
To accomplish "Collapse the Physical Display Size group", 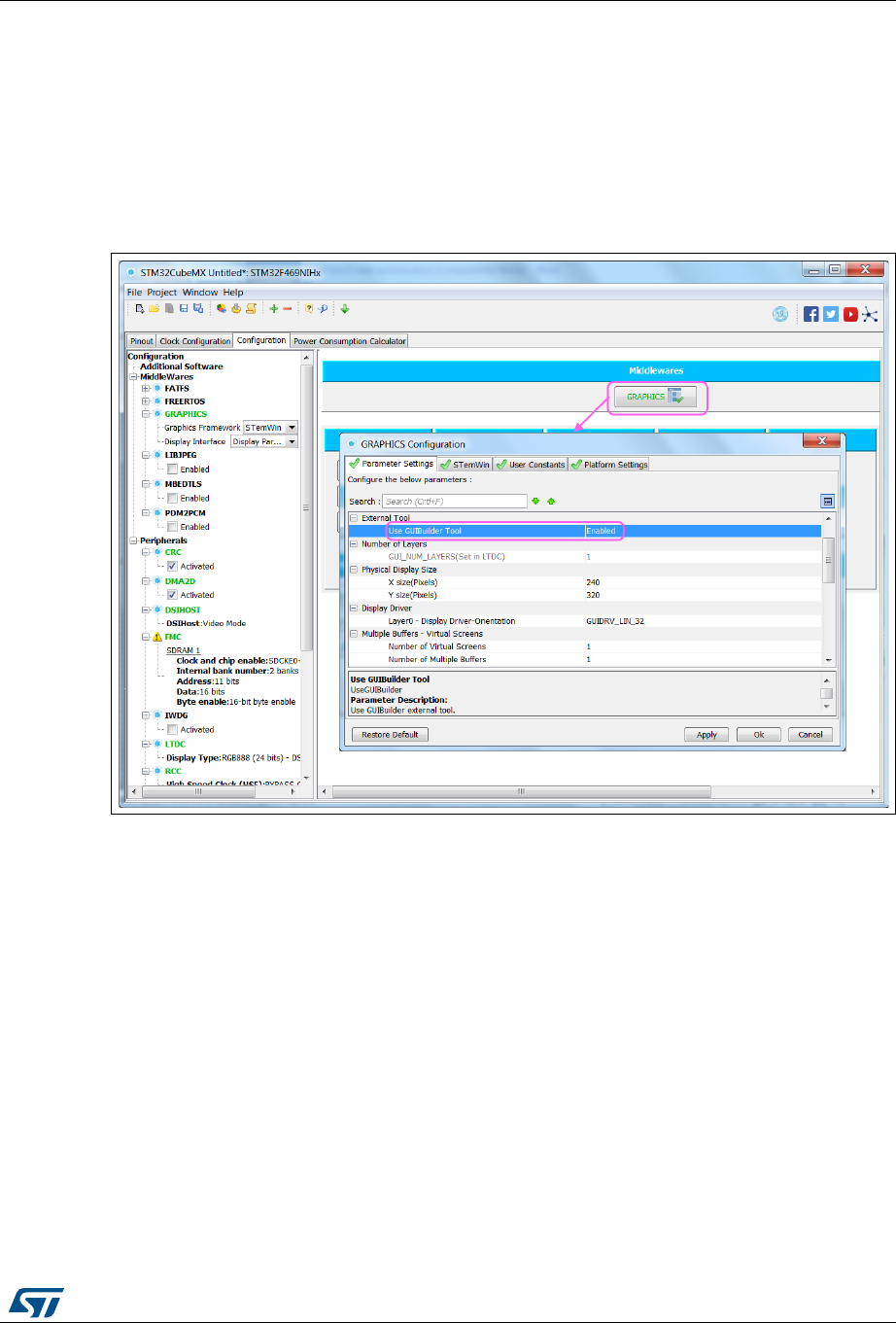I will pos(354,570).
